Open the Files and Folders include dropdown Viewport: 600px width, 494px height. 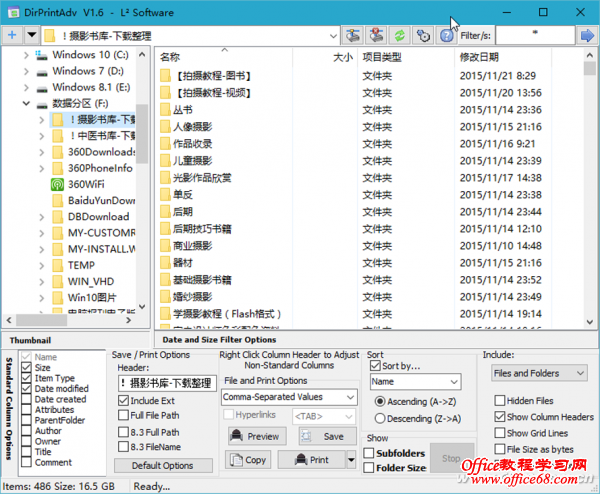pos(539,373)
